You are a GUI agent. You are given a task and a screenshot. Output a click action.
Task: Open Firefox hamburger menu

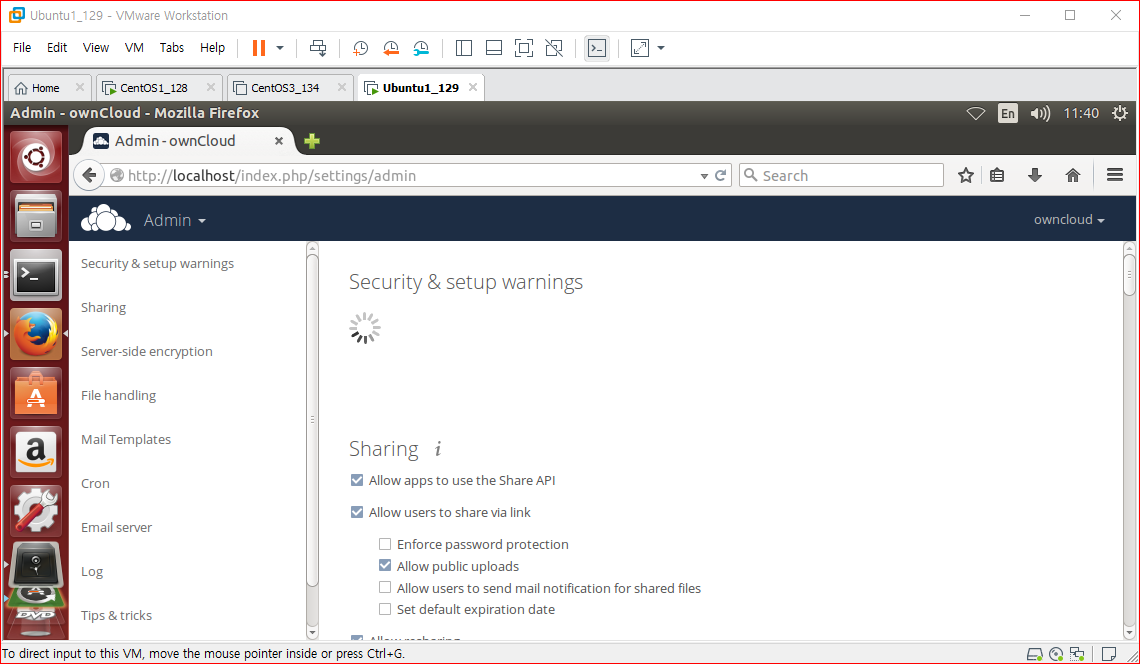tap(1115, 175)
